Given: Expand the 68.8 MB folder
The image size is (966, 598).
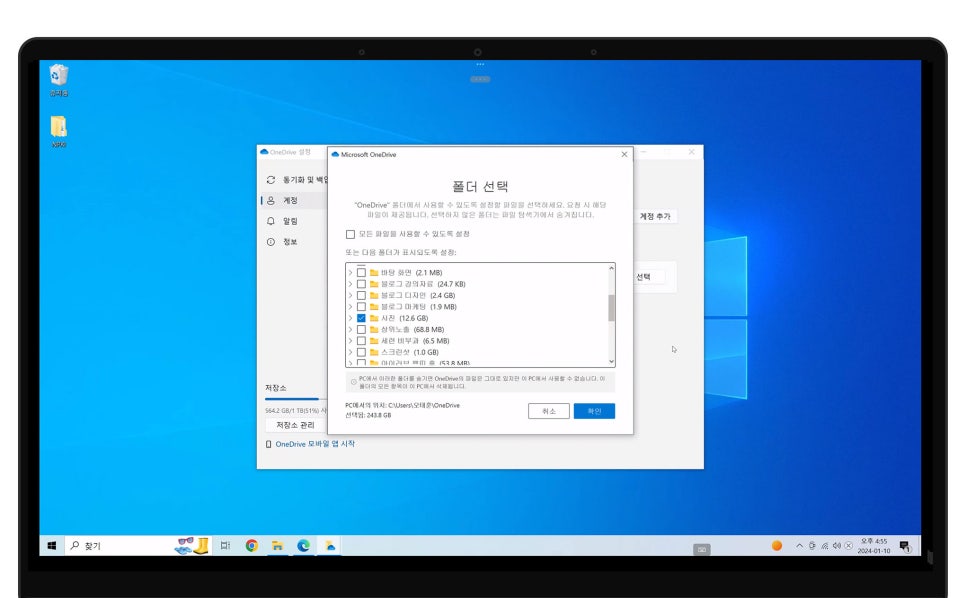Looking at the screenshot, I should pyautogui.click(x=351, y=329).
